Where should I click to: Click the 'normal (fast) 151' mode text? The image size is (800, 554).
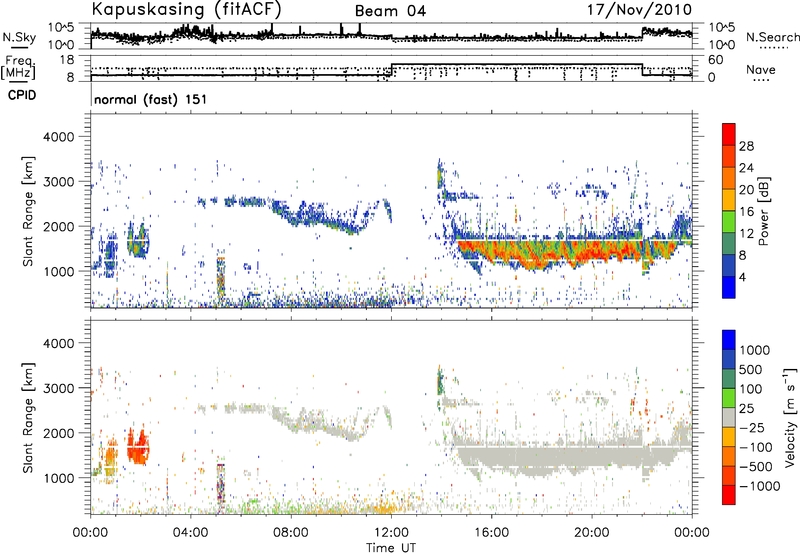151,99
